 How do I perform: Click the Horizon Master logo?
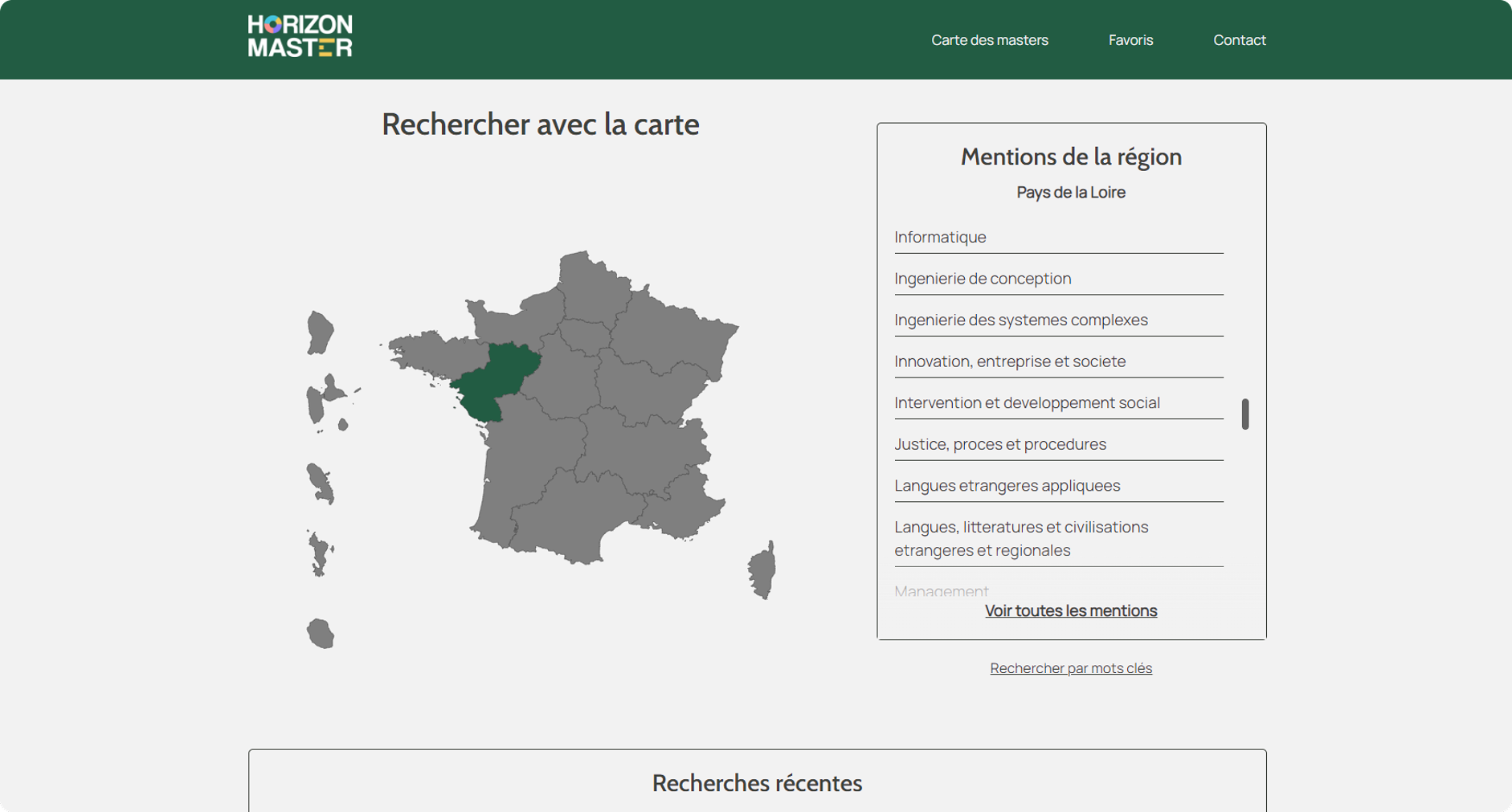300,36
